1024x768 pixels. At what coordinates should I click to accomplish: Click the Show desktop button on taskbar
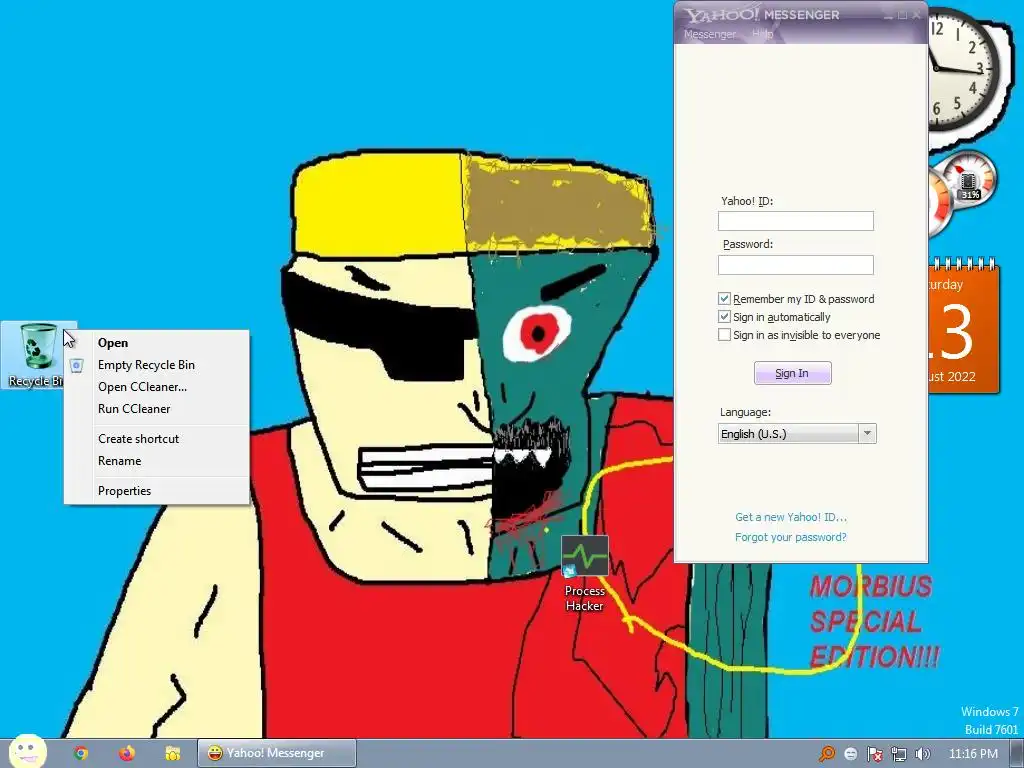coord(1016,754)
